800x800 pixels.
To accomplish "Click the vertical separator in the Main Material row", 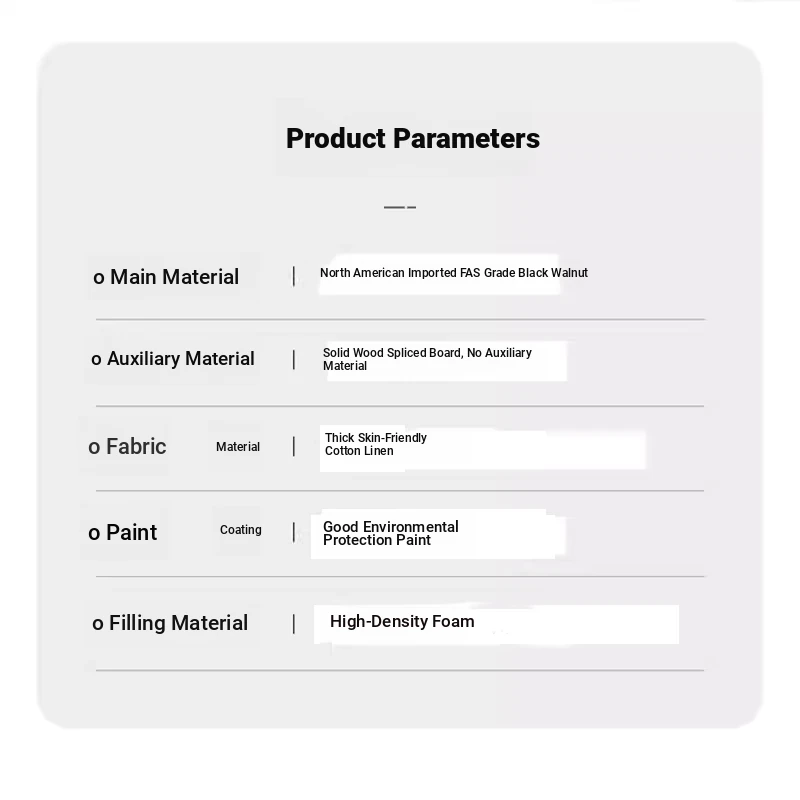I will pos(294,276).
